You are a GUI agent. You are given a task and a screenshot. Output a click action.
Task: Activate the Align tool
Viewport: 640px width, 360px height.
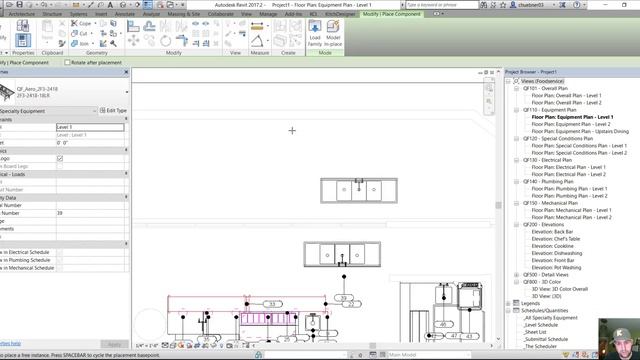[133, 27]
